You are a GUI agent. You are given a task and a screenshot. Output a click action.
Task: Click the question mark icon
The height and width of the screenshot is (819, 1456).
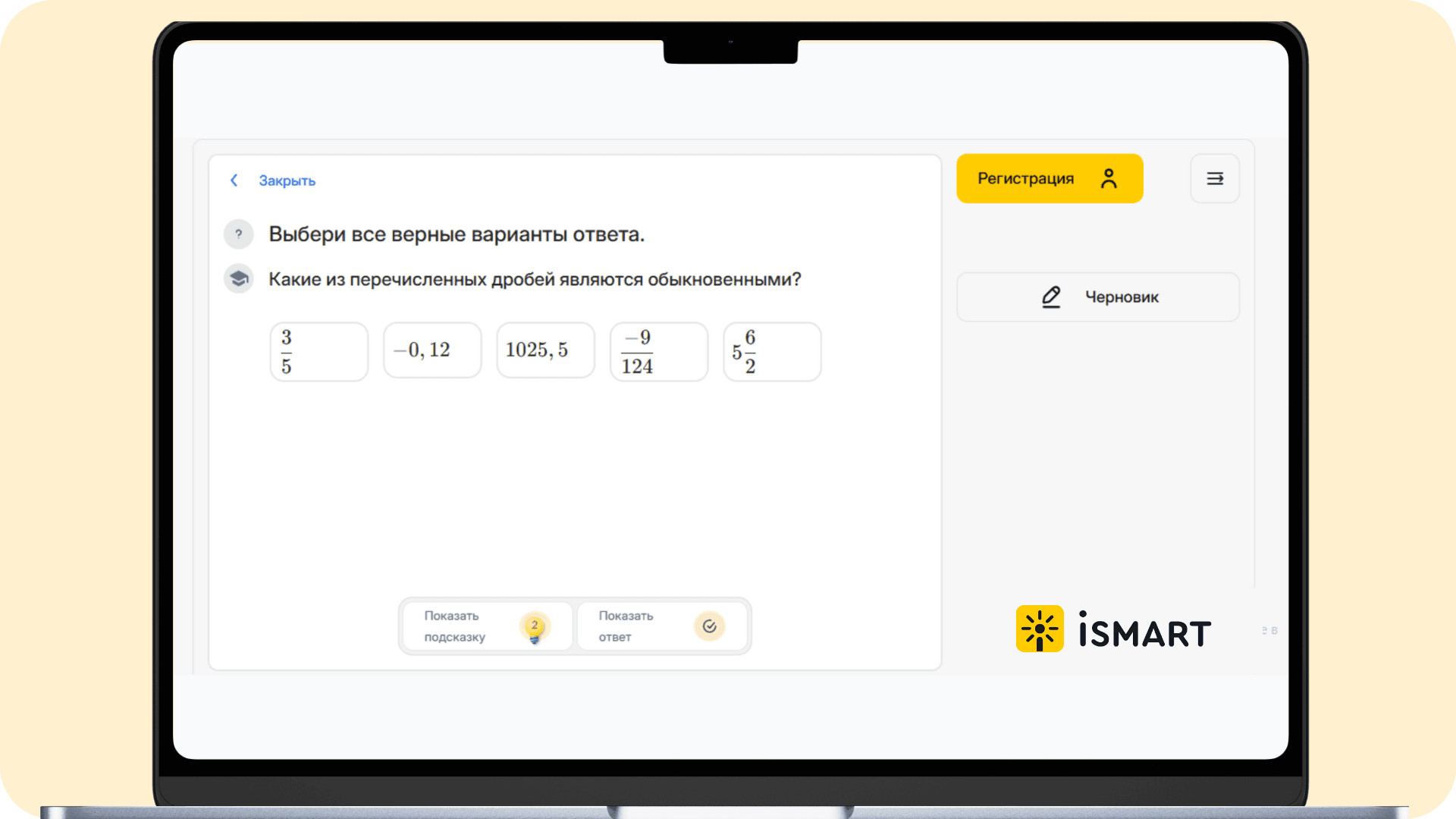point(239,234)
